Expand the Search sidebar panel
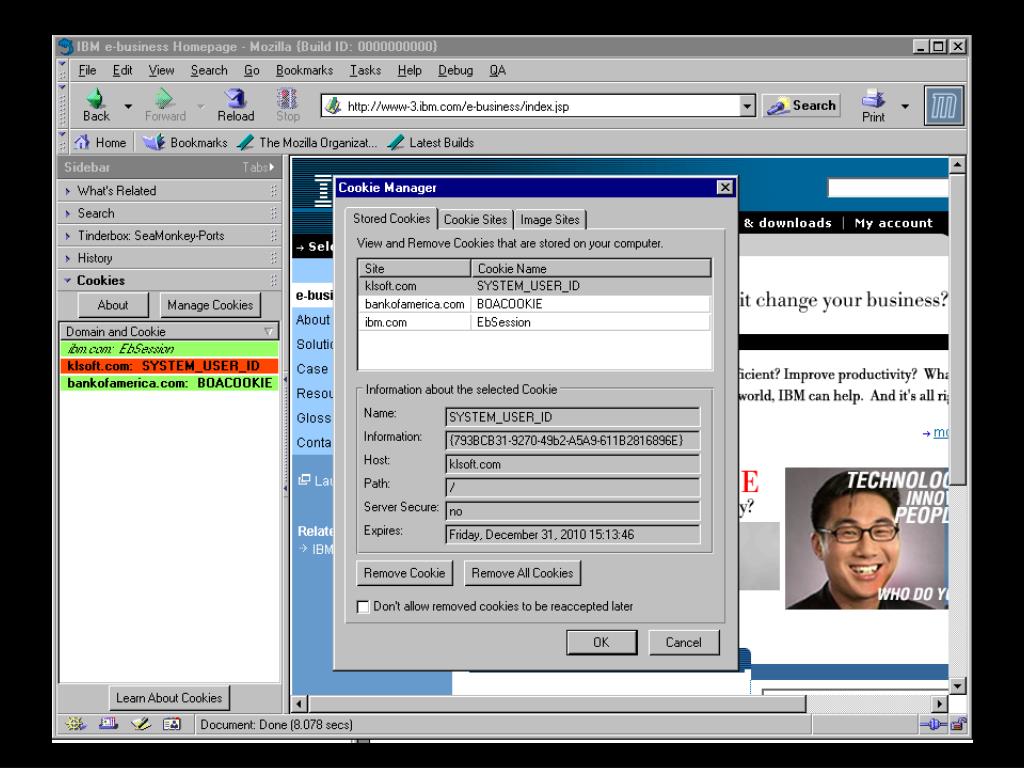The height and width of the screenshot is (768, 1024). [x=170, y=213]
